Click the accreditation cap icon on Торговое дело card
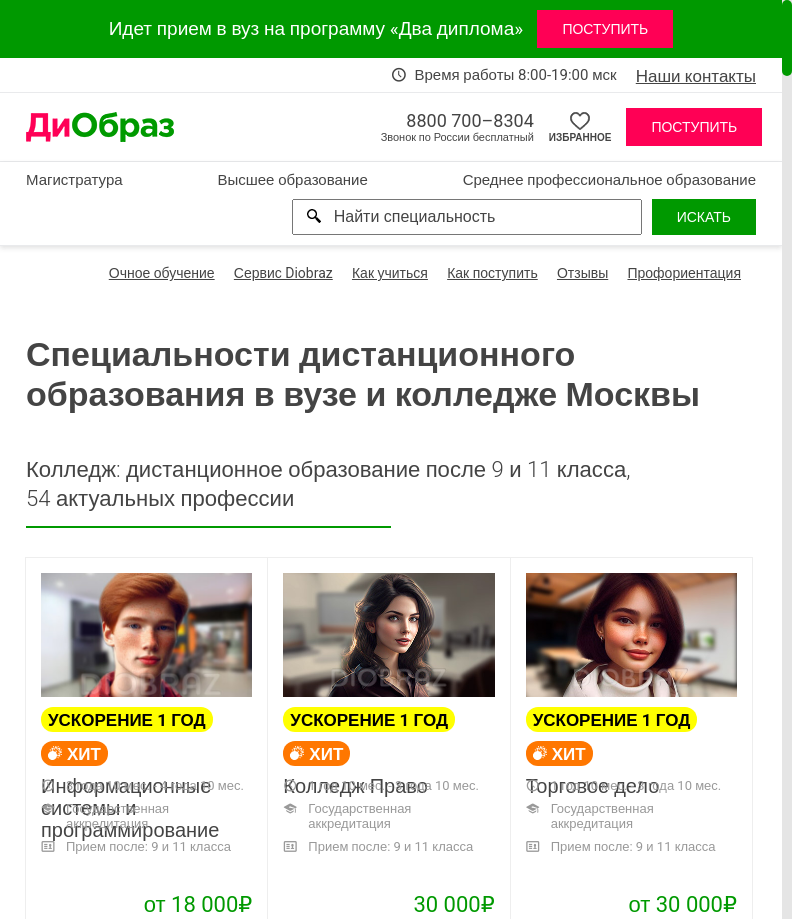This screenshot has width=792, height=919. (x=532, y=809)
